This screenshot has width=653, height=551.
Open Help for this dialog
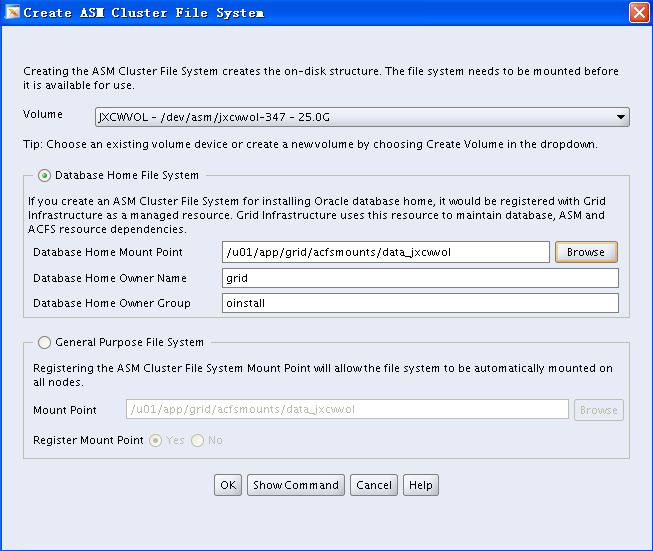click(421, 485)
